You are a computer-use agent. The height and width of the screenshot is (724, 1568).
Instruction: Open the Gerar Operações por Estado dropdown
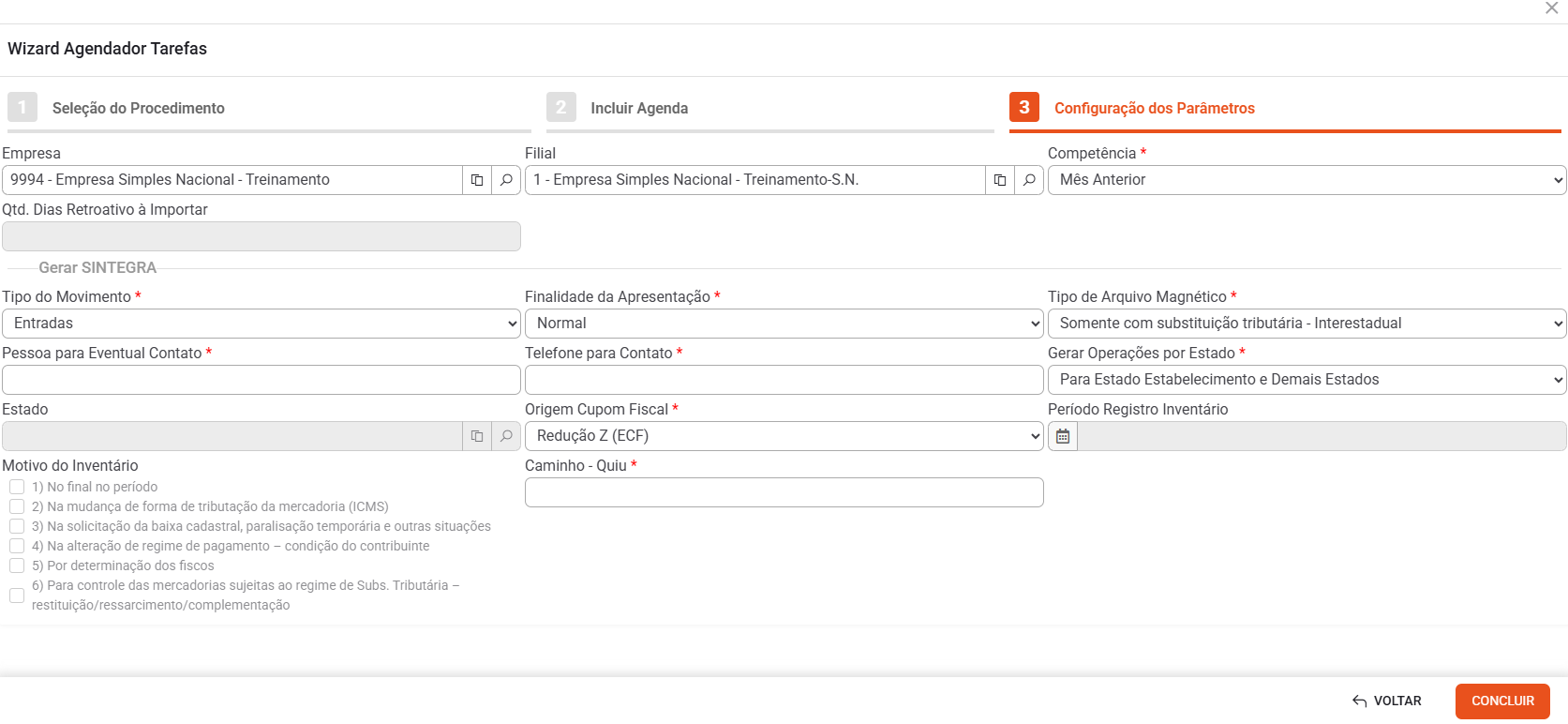point(1307,380)
